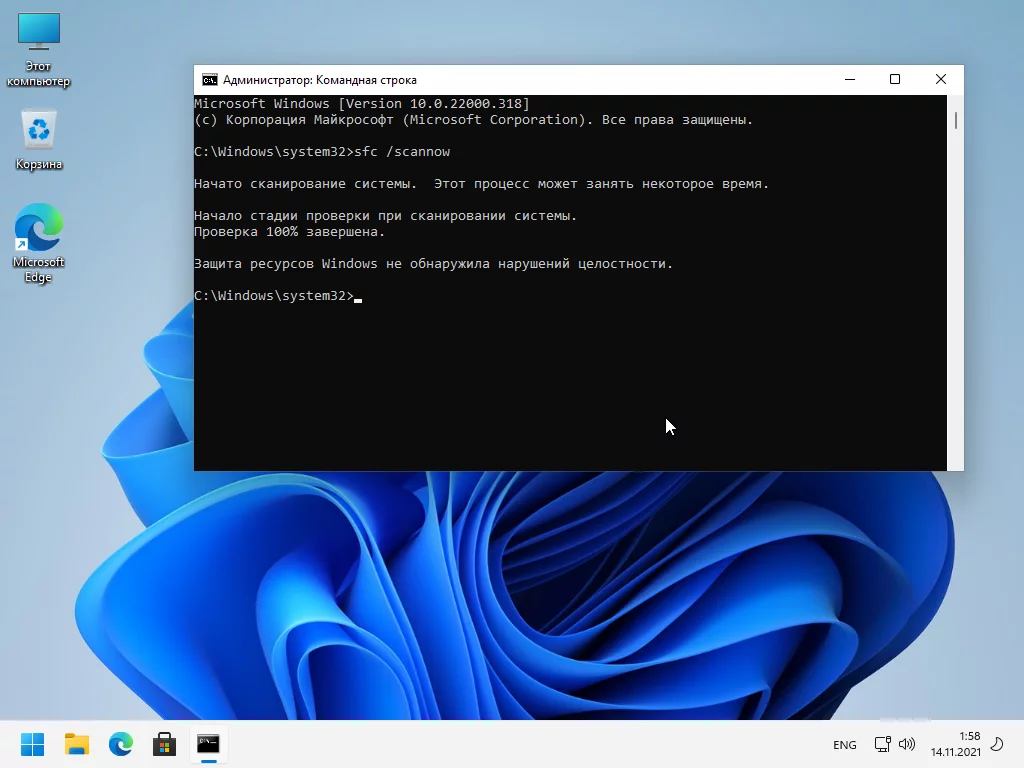Screen dimensions: 1024x768
Task: Toggle focus assist moon icon
Action: [x=996, y=744]
